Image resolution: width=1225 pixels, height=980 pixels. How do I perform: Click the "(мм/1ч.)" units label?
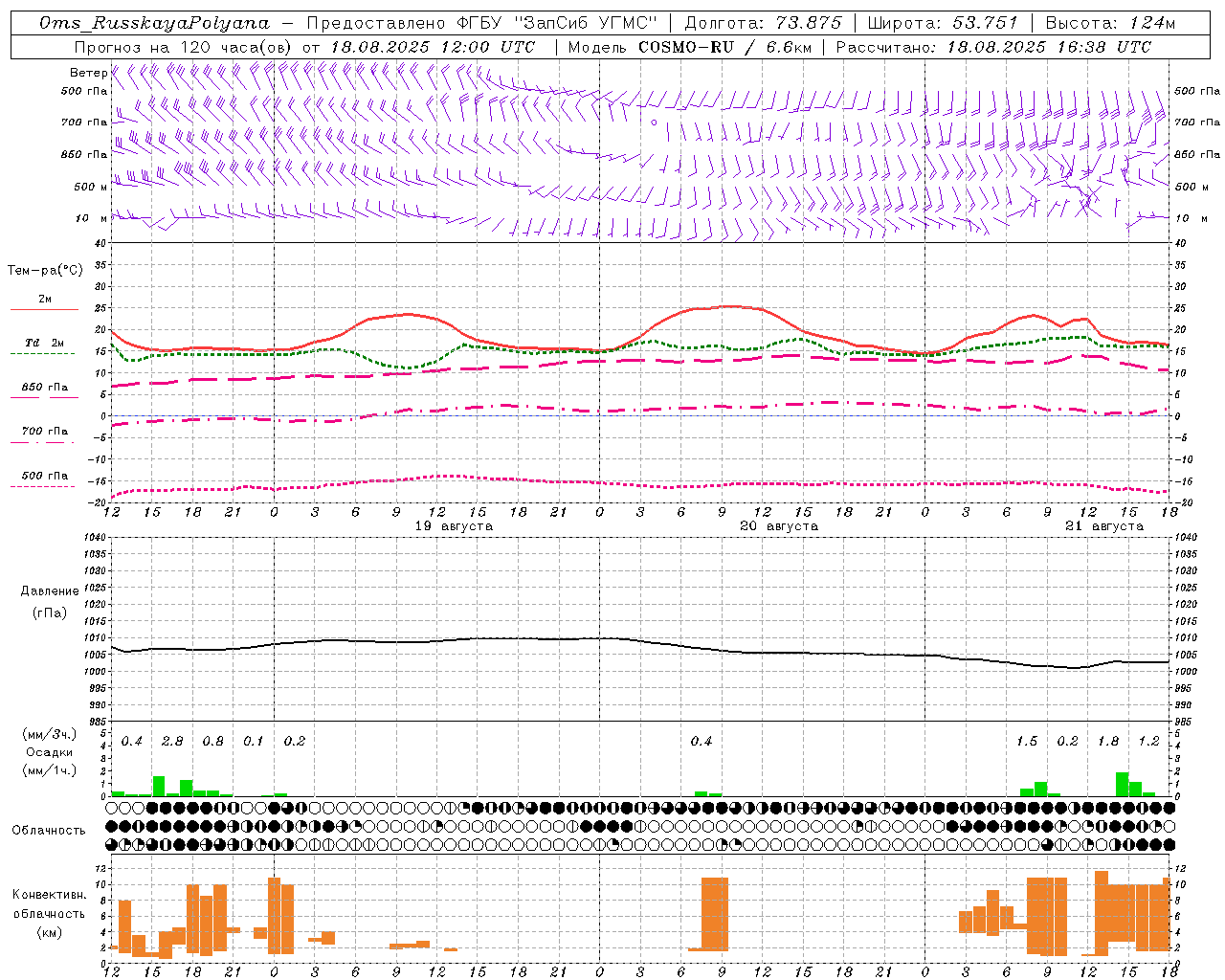pyautogui.click(x=49, y=770)
